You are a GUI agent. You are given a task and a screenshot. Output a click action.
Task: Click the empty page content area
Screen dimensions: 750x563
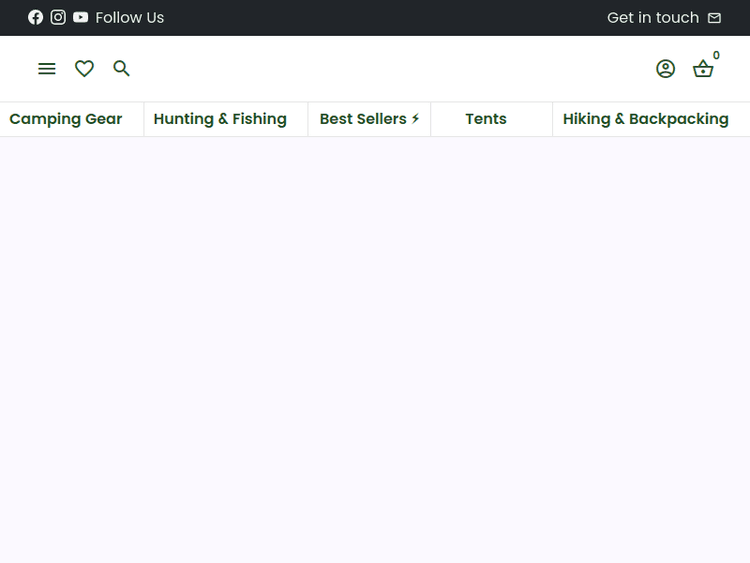click(x=375, y=350)
